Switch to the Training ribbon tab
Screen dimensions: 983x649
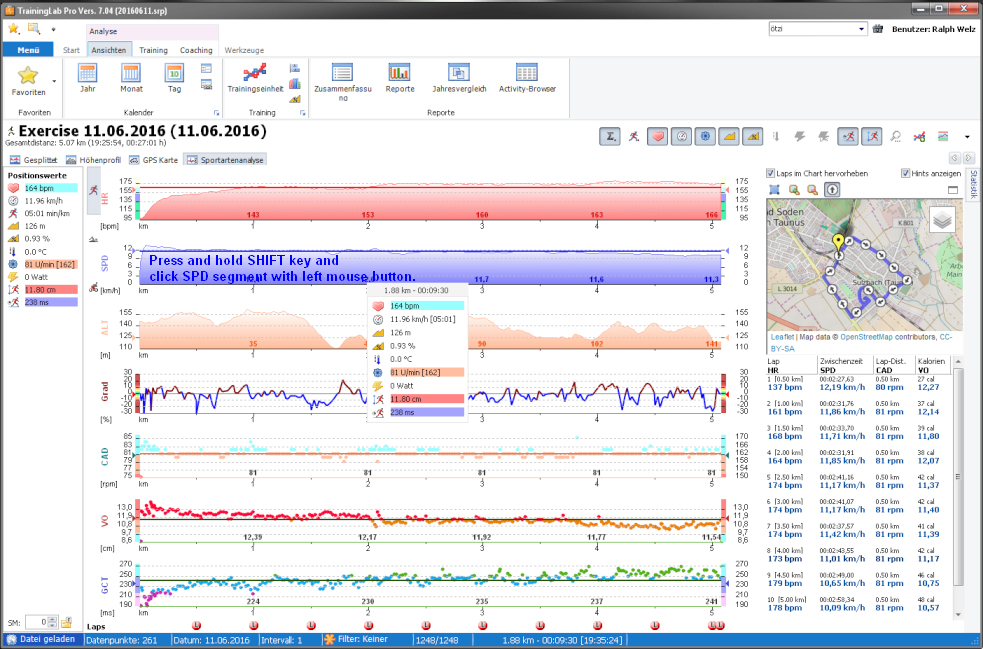coord(154,50)
